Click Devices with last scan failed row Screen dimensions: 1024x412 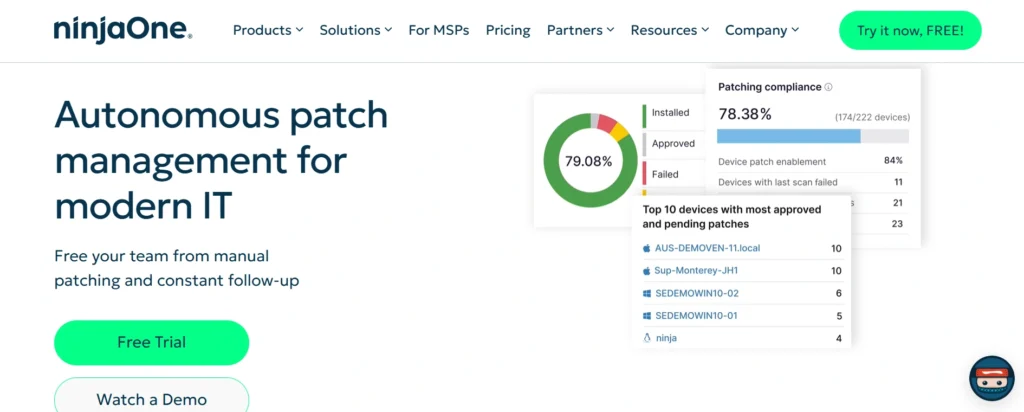tap(810, 182)
